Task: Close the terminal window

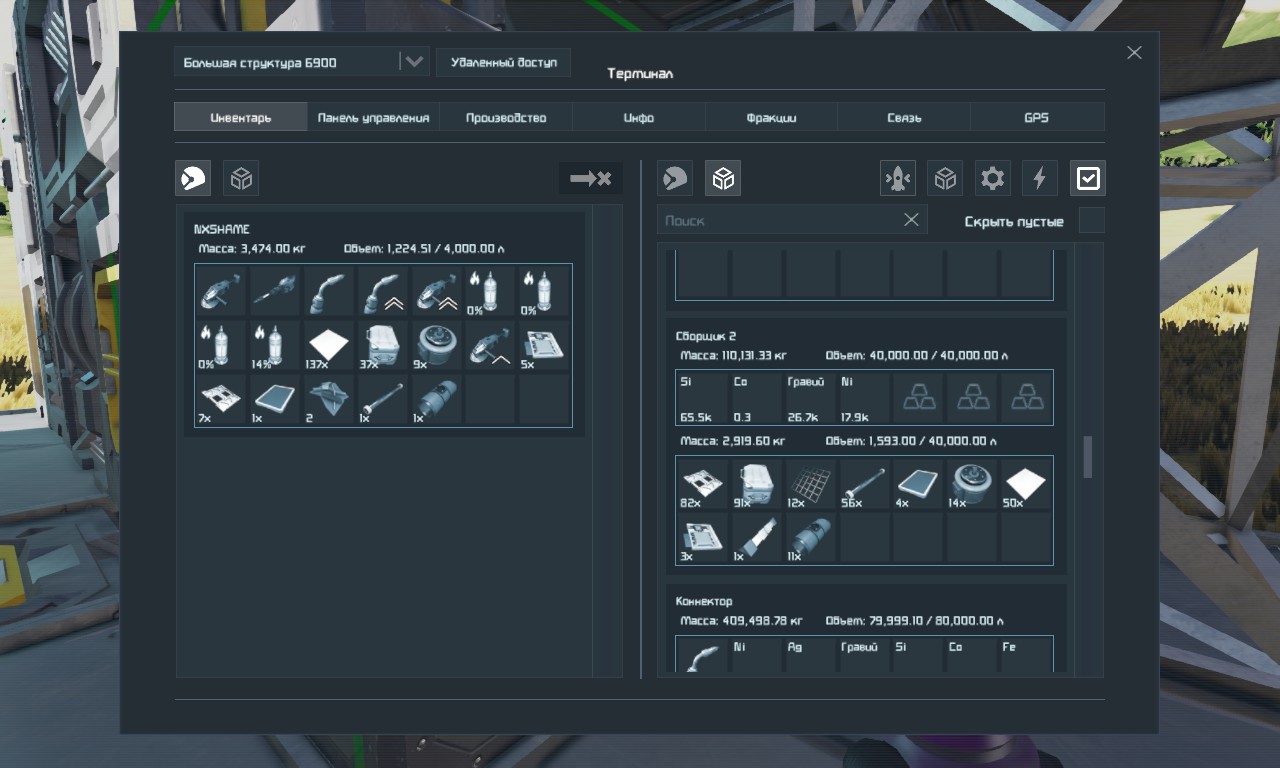Action: point(1134,53)
